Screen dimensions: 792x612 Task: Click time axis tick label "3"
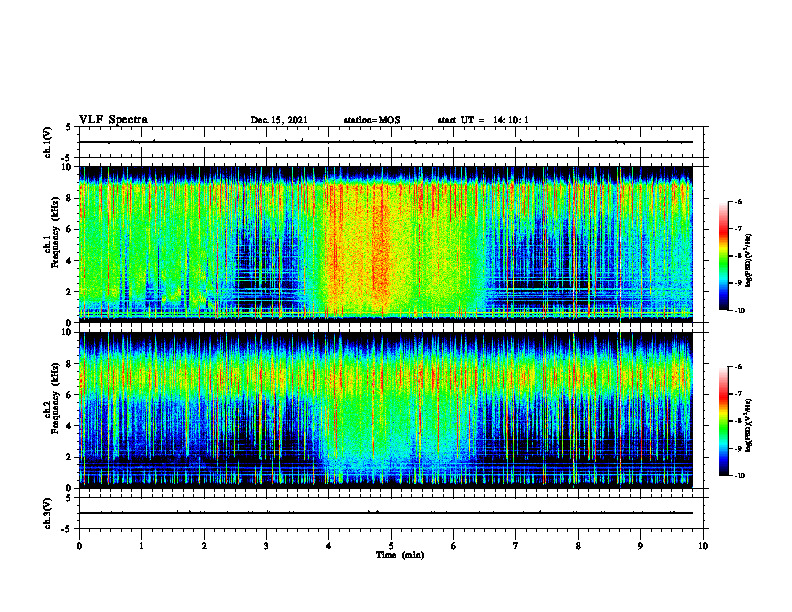(x=266, y=546)
